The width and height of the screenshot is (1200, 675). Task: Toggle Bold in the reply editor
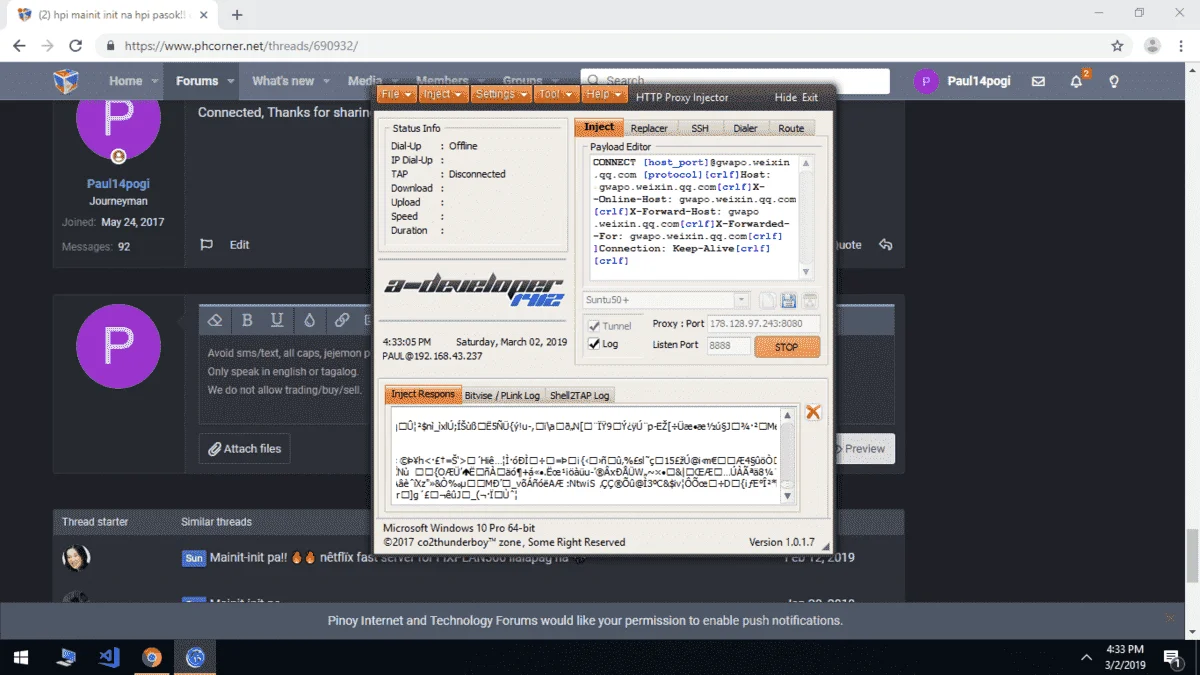(247, 320)
